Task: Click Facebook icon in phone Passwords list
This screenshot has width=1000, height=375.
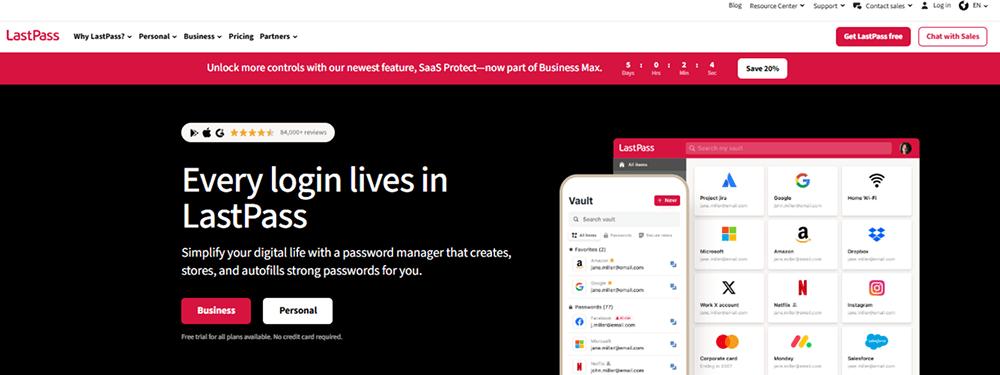Action: pyautogui.click(x=579, y=321)
